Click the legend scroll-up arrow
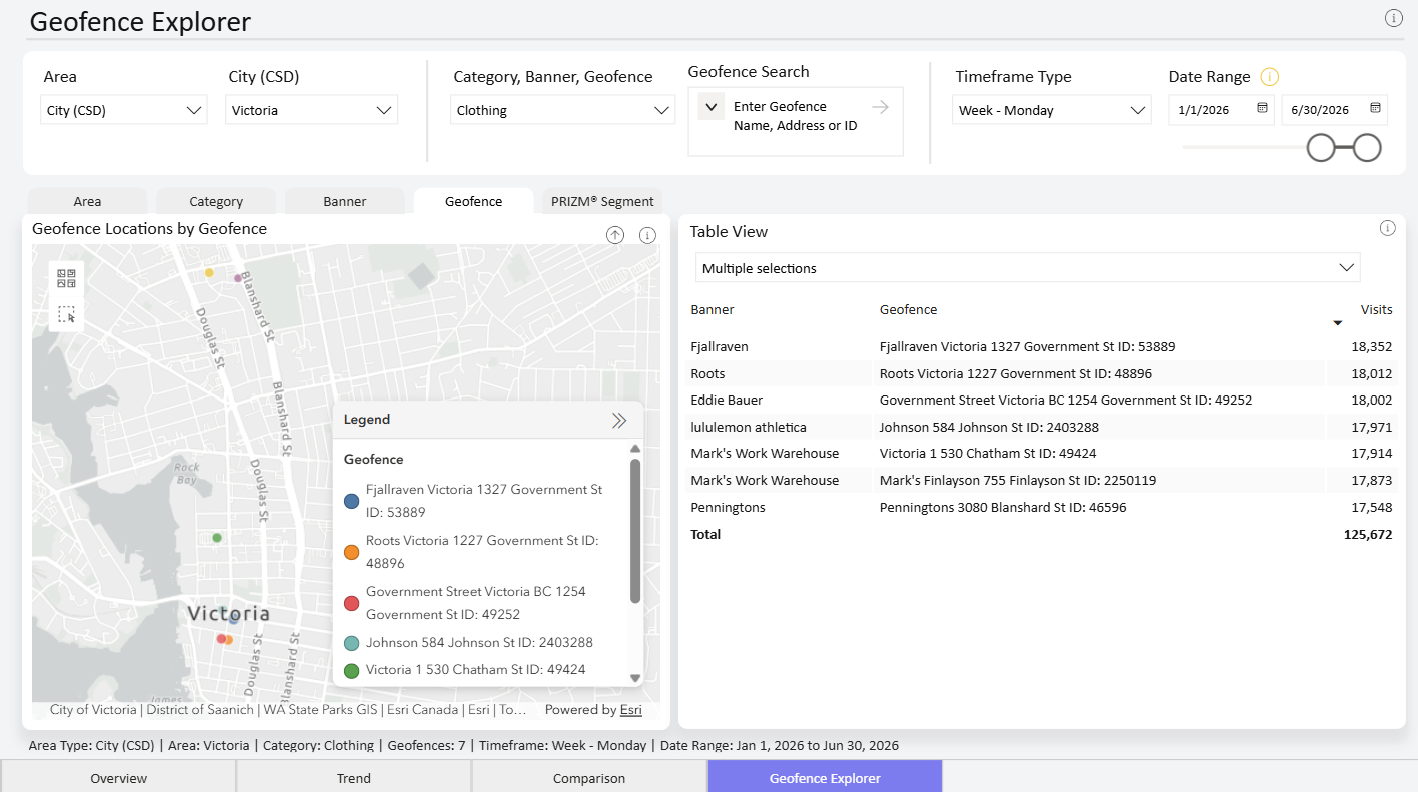Viewport: 1418px width, 792px height. [x=635, y=449]
